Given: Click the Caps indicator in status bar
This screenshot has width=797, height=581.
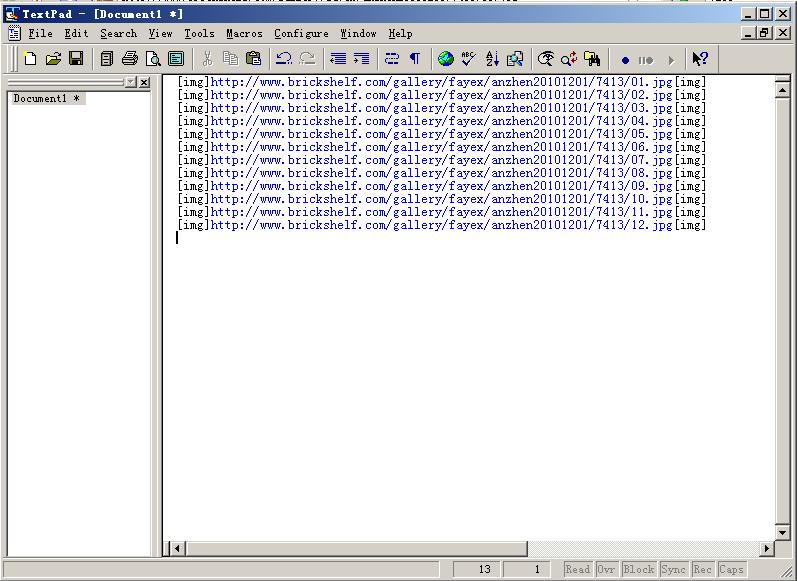Looking at the screenshot, I should pyautogui.click(x=731, y=569).
